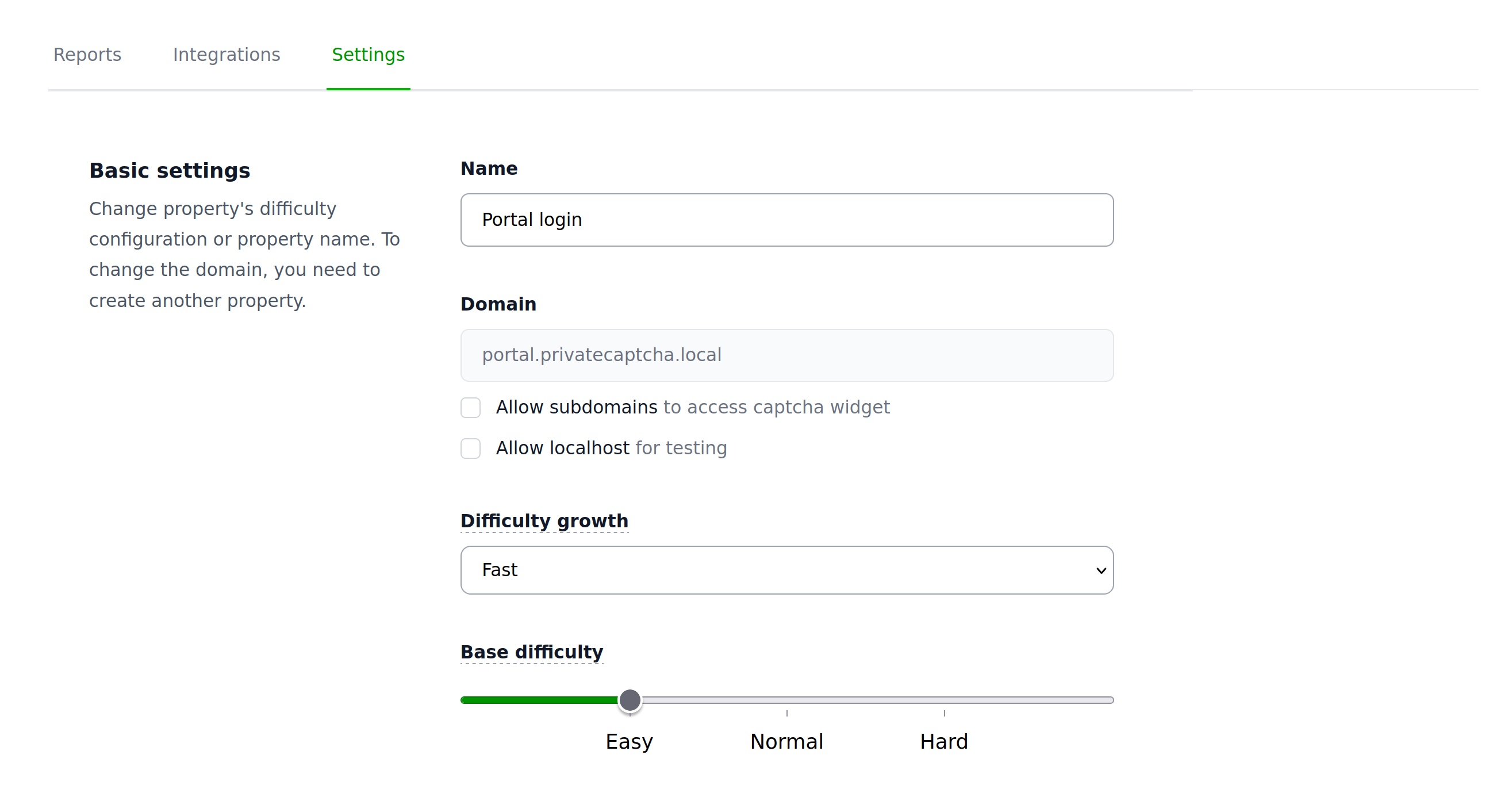Image resolution: width=1512 pixels, height=797 pixels.
Task: Set slider to the Hard tick mark
Action: (944, 700)
